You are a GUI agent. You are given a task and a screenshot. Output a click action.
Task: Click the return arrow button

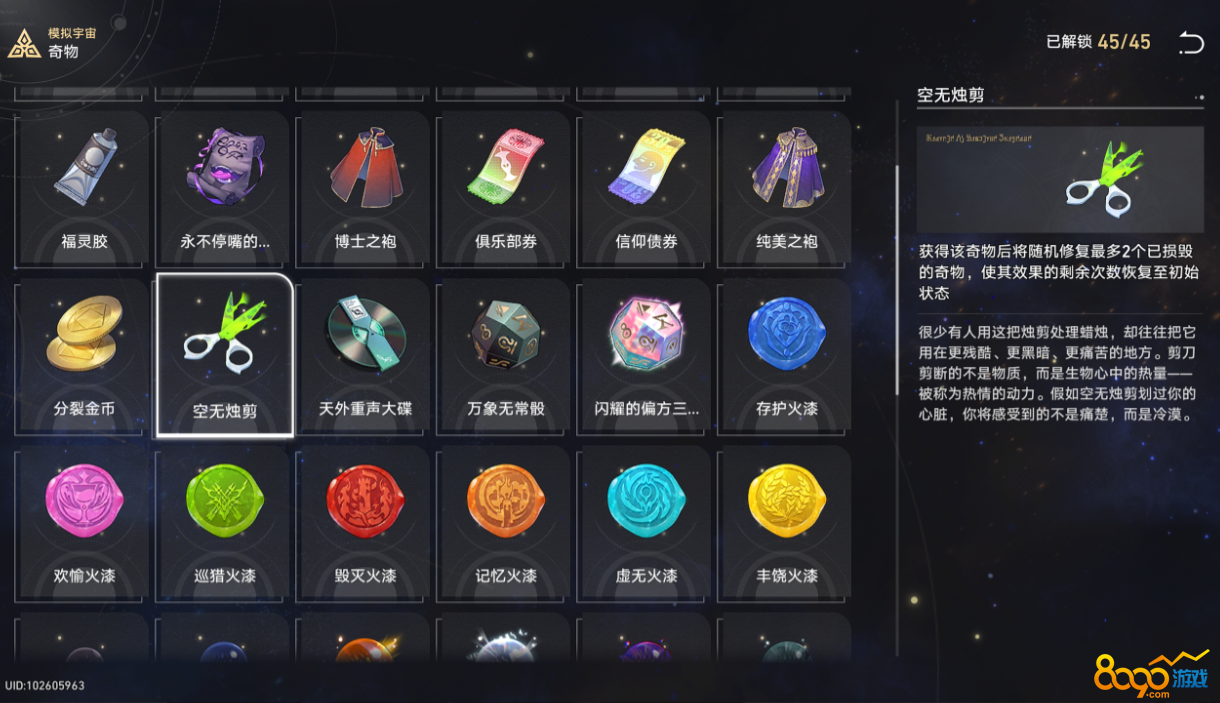coord(1190,42)
